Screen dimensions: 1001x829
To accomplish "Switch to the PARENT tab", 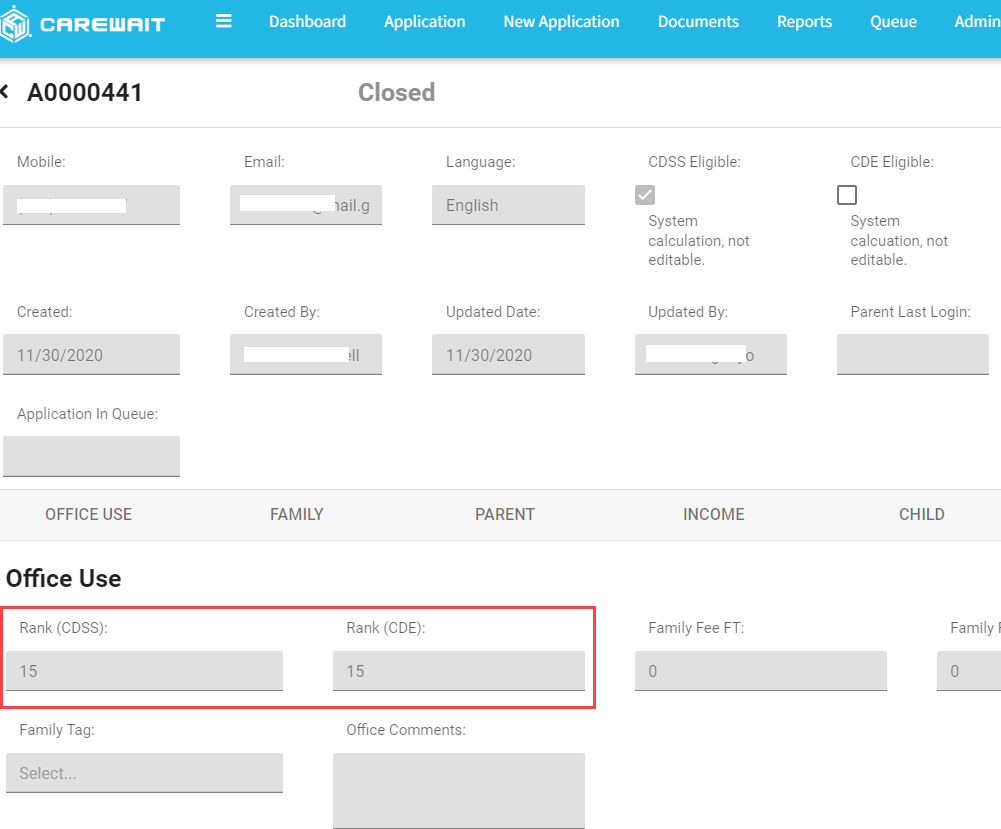I will 505,514.
